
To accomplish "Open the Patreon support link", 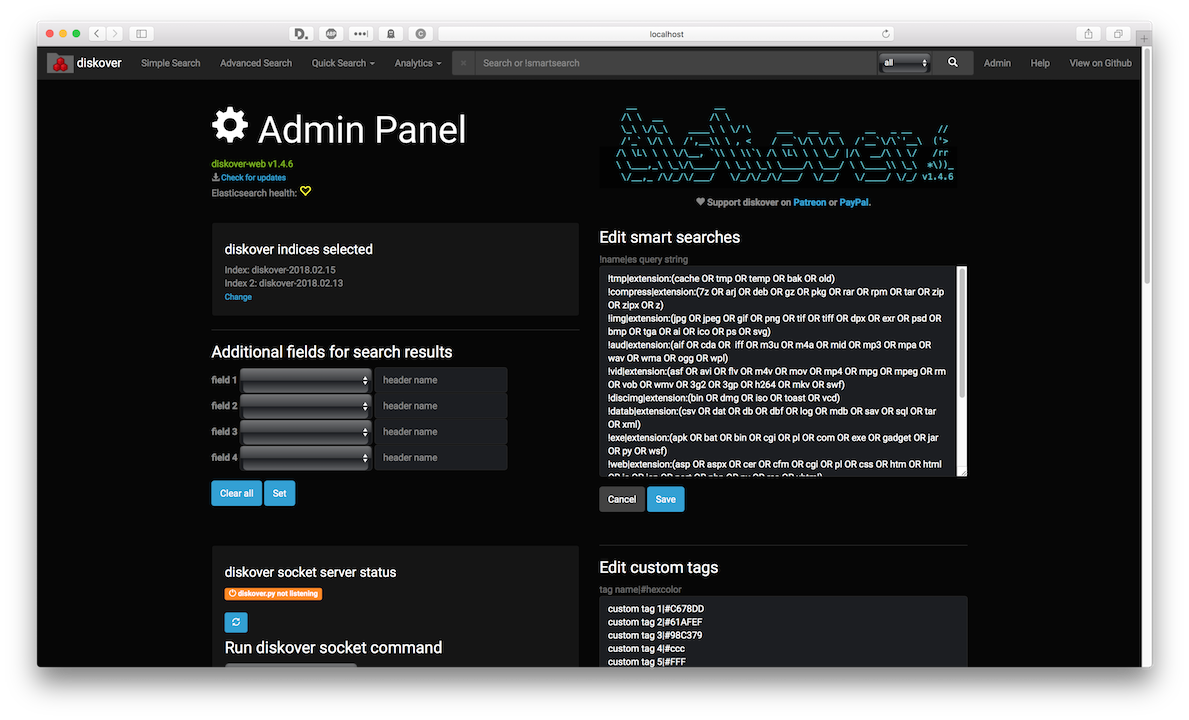I will [809, 202].
